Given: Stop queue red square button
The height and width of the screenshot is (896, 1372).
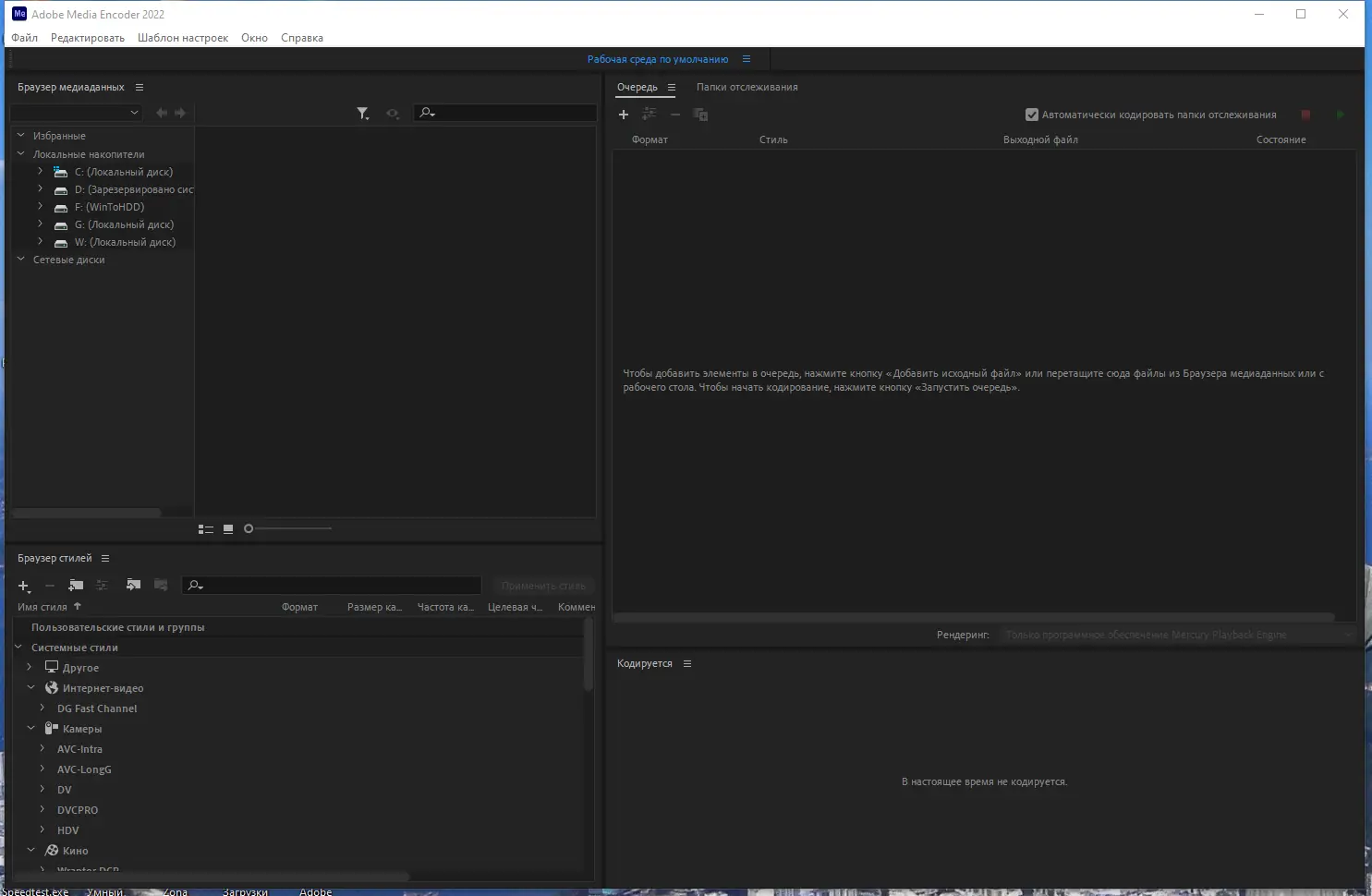Looking at the screenshot, I should pyautogui.click(x=1305, y=115).
